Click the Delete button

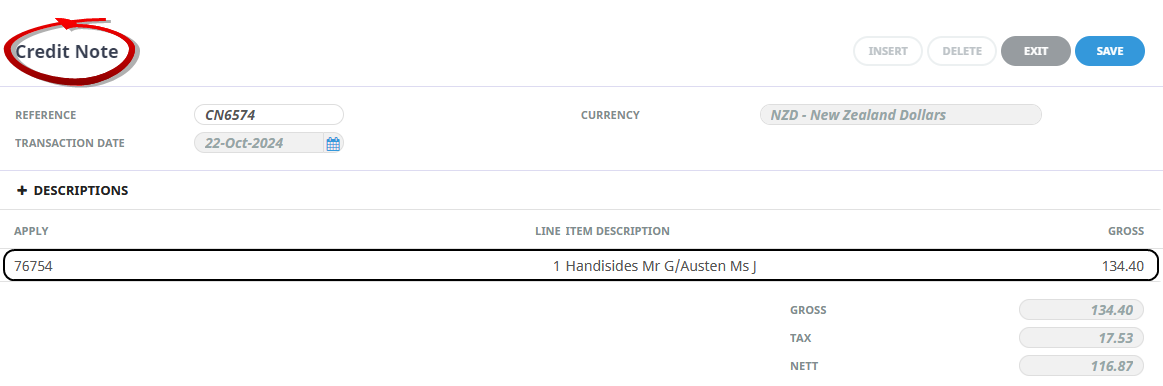pos(962,51)
